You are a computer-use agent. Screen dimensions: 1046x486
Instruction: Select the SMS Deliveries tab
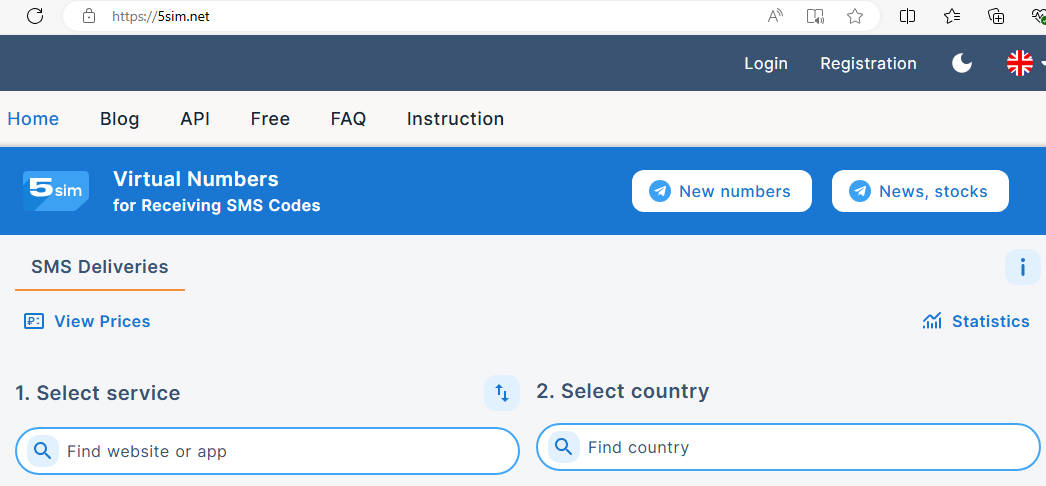(99, 267)
